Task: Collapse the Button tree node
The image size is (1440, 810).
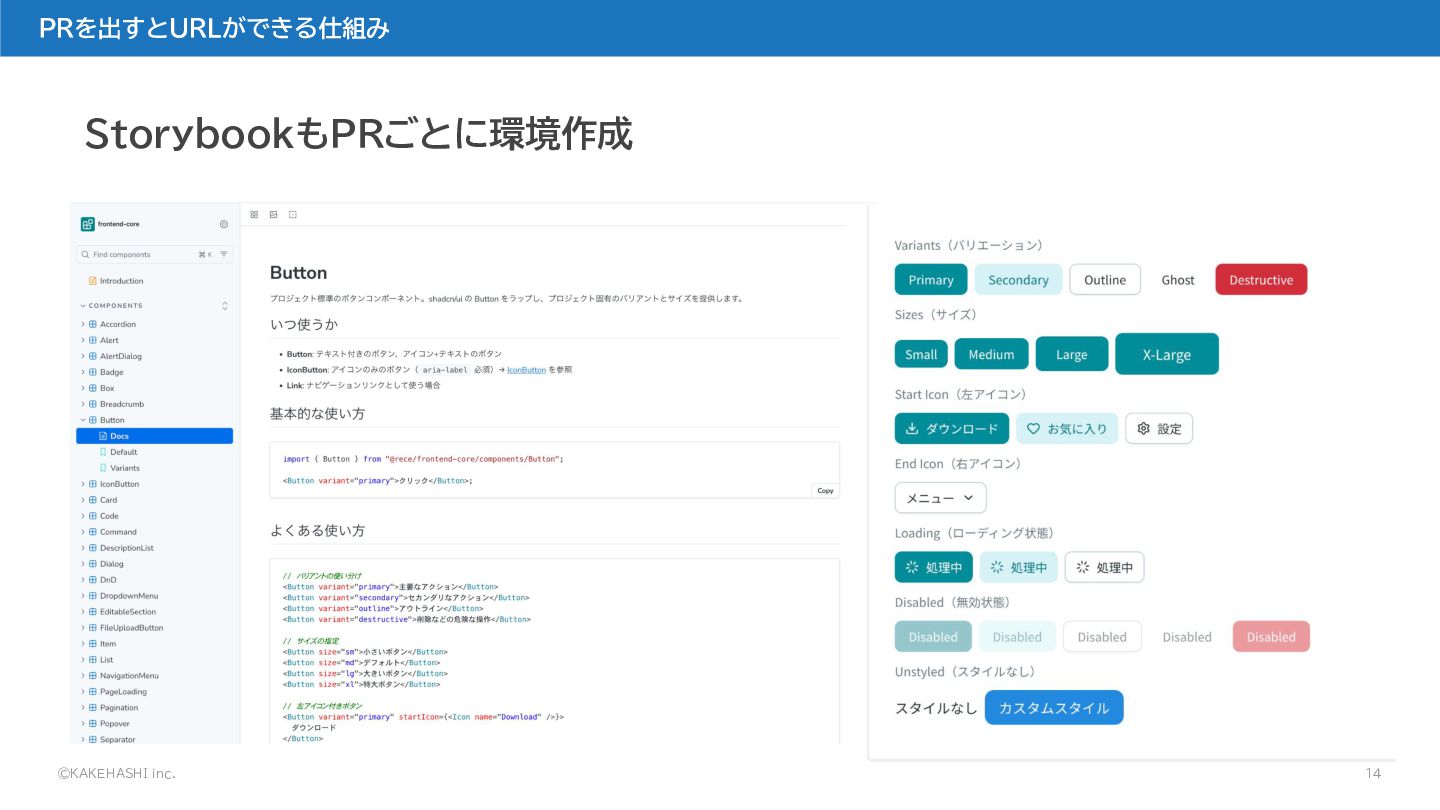Action: point(83,420)
